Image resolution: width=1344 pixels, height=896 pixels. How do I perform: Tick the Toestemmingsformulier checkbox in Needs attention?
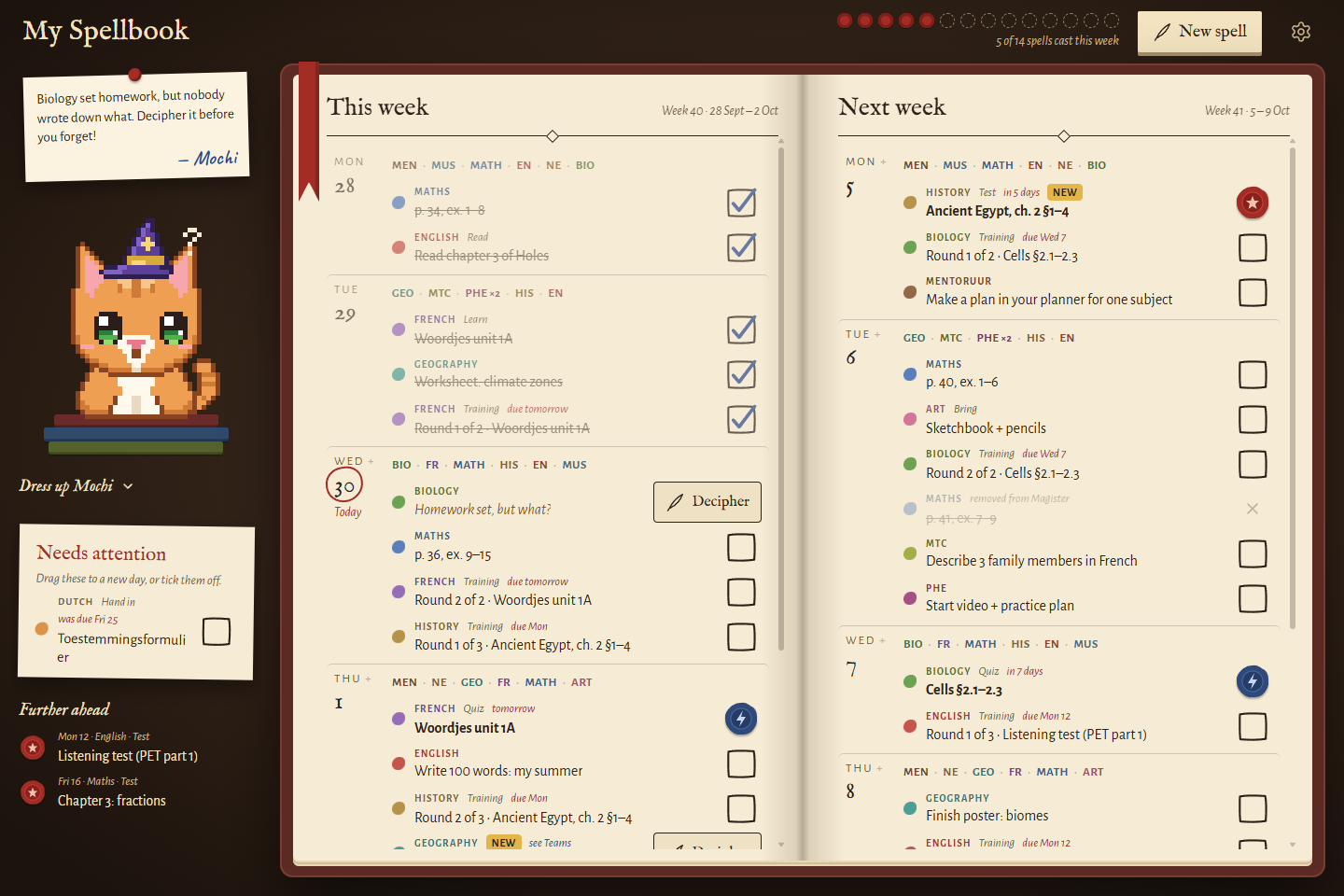click(217, 631)
